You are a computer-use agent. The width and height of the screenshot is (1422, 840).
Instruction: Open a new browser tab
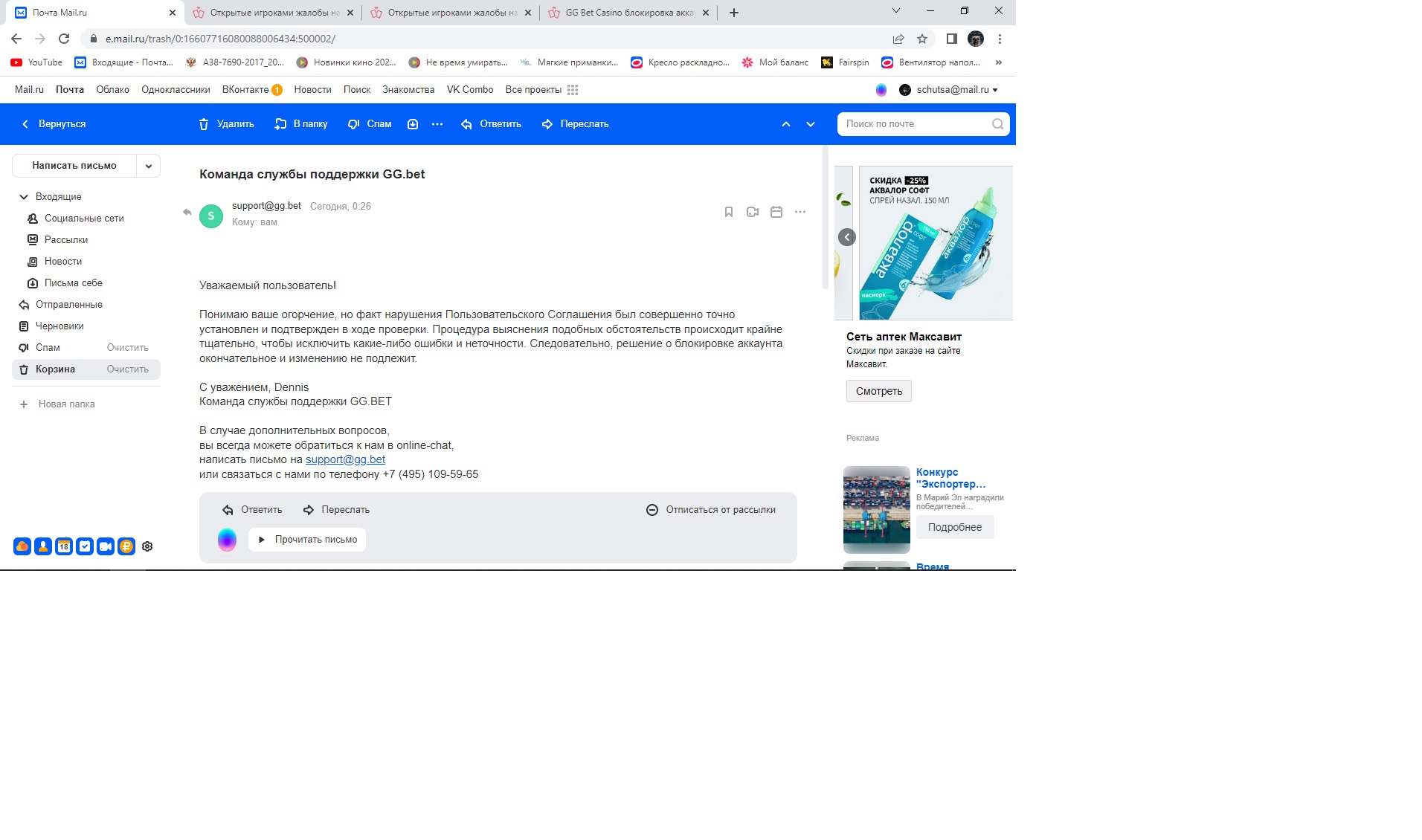click(x=734, y=13)
